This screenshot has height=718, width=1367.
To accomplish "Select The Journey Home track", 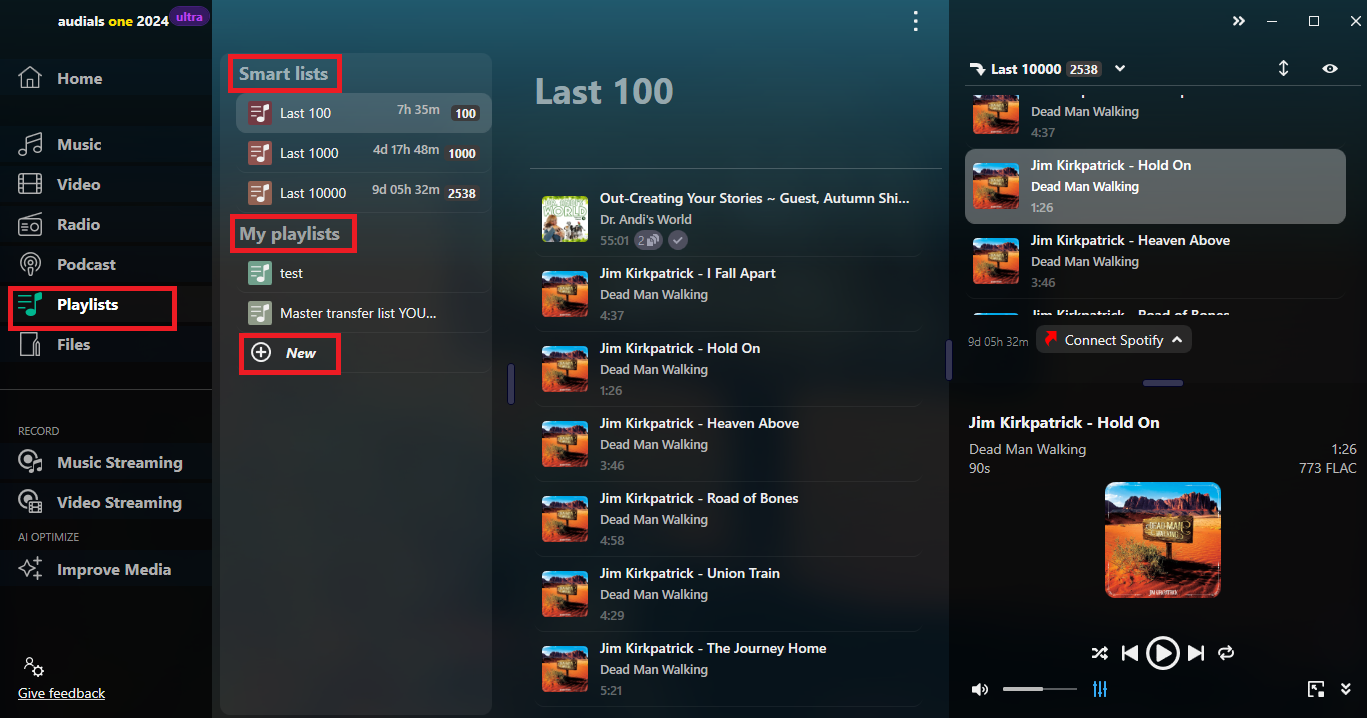I will 729,669.
